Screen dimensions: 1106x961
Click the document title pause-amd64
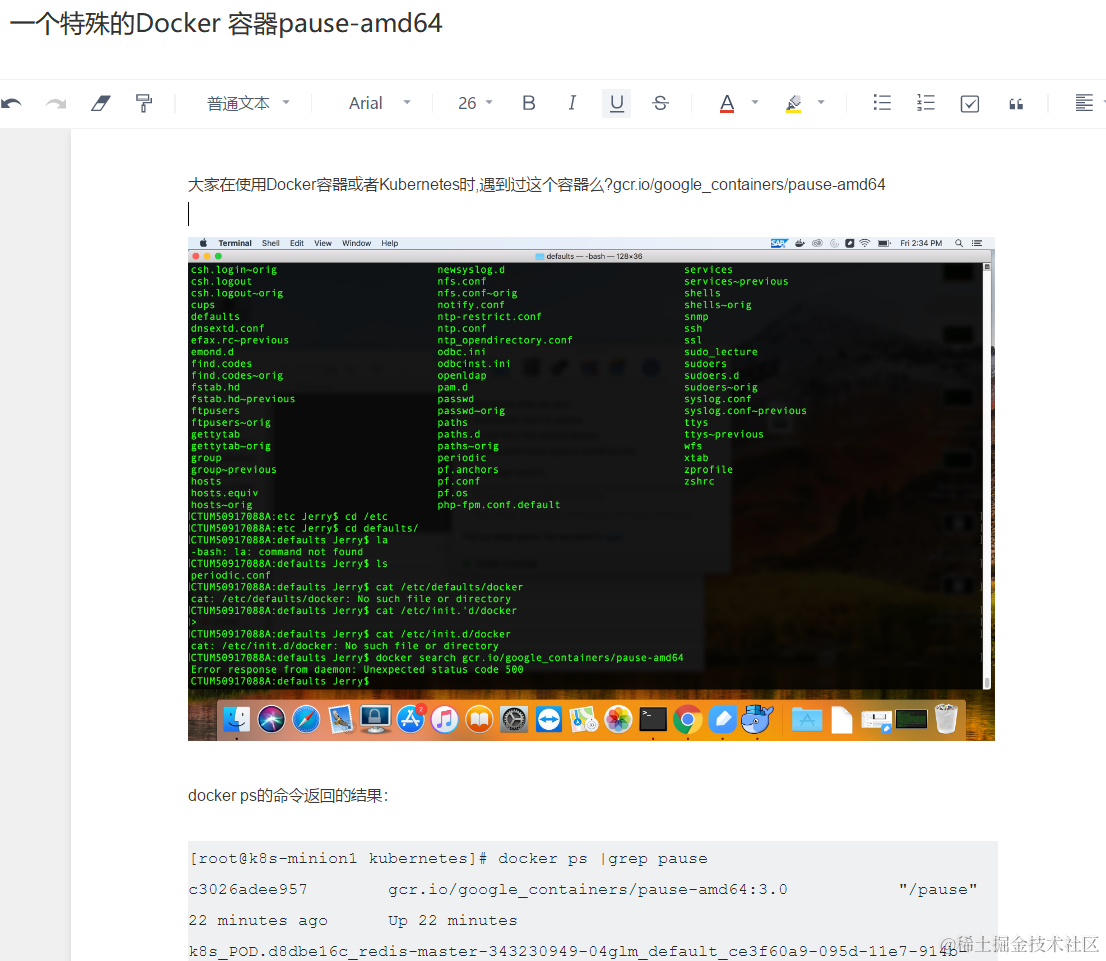(226, 23)
